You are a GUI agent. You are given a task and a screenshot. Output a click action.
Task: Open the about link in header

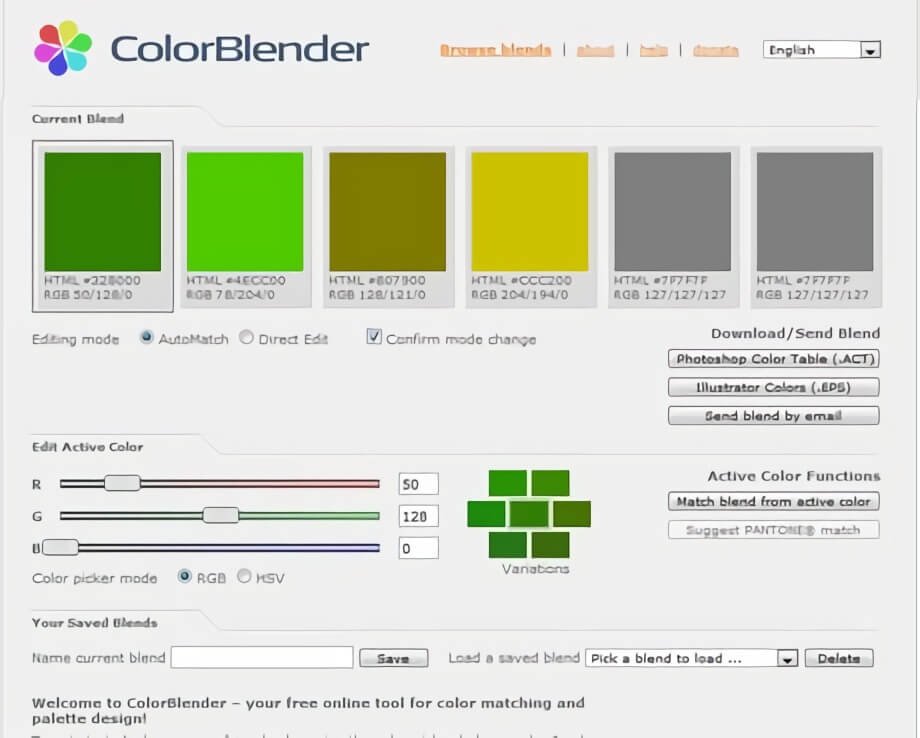[x=596, y=50]
